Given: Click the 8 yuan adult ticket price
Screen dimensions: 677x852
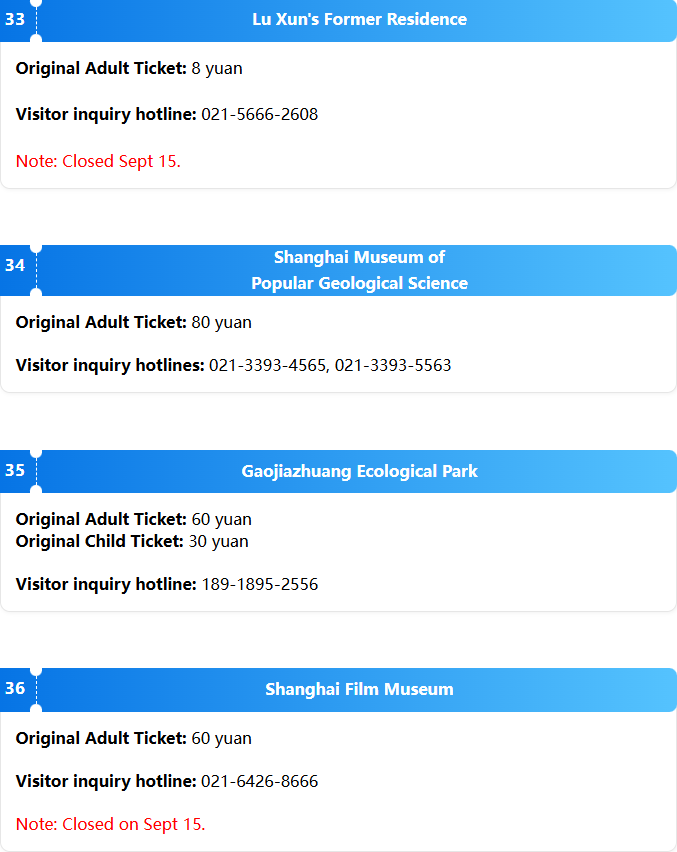Looking at the screenshot, I should click(x=217, y=68).
